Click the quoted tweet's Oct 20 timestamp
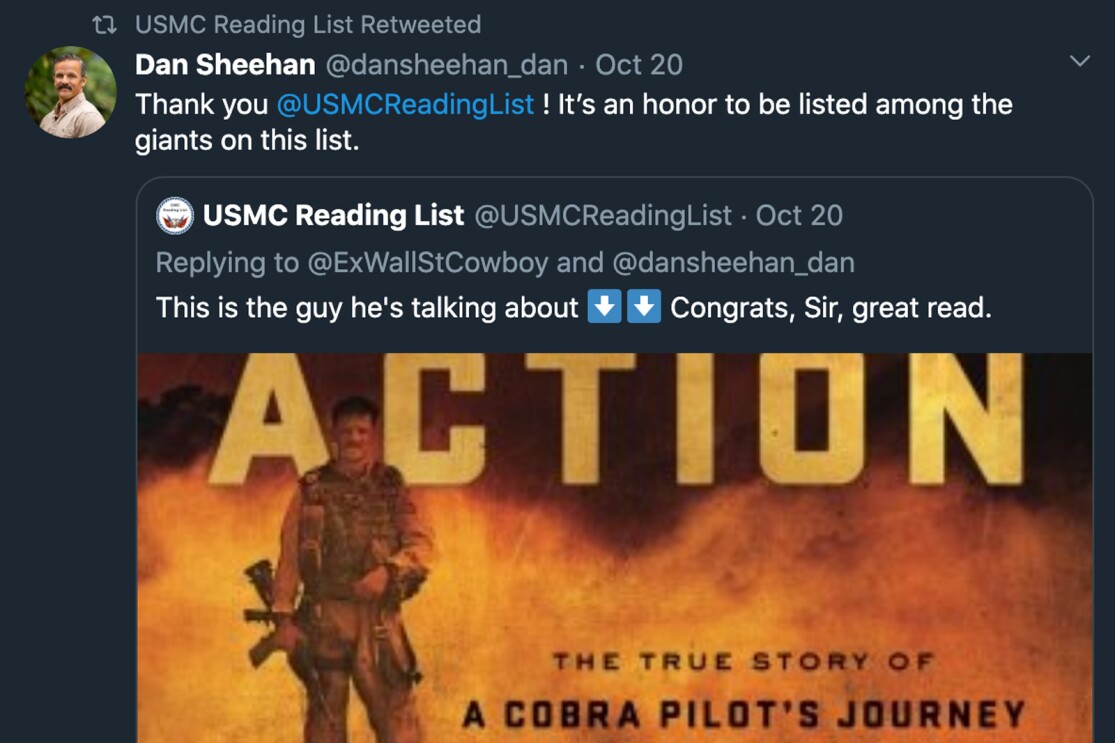Screen dimensions: 1115x743 (x=799, y=216)
